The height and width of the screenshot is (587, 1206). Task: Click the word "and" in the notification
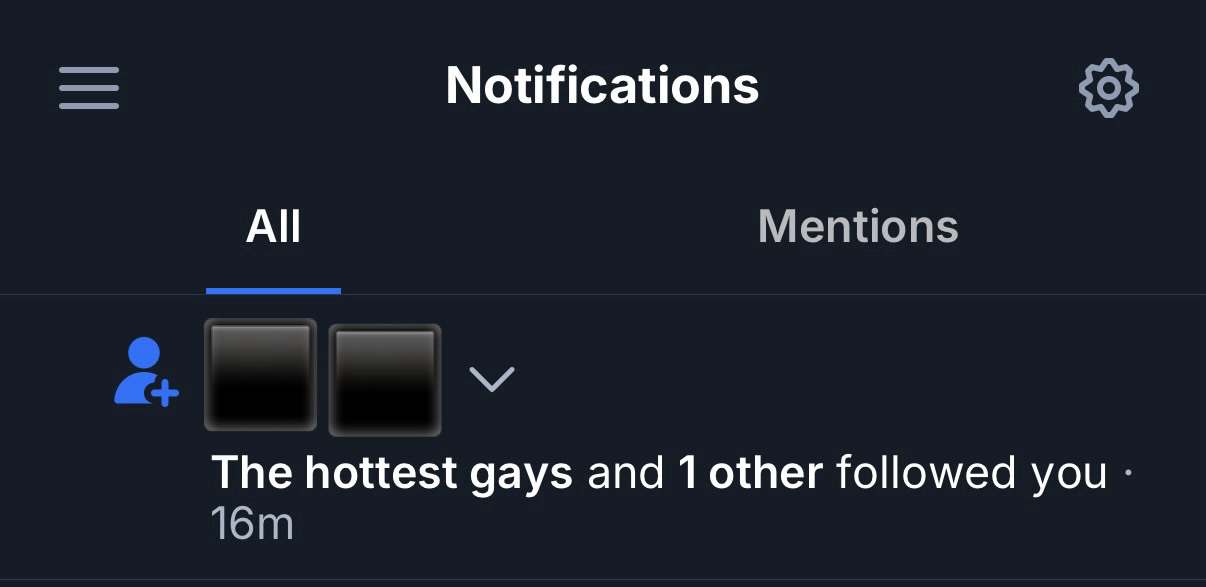coord(625,472)
